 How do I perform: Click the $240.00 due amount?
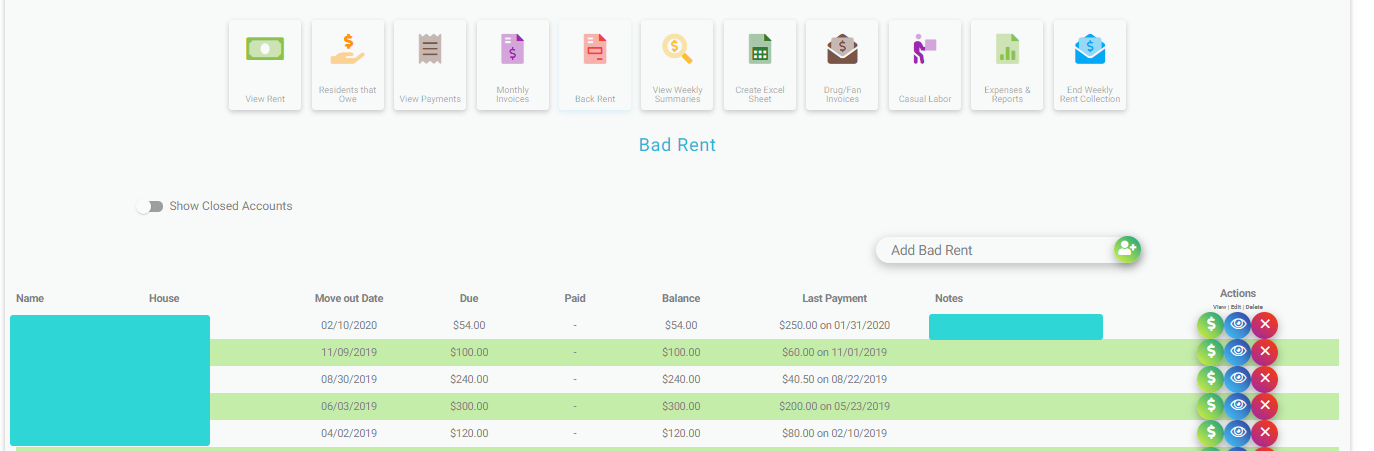pyautogui.click(x=469, y=379)
